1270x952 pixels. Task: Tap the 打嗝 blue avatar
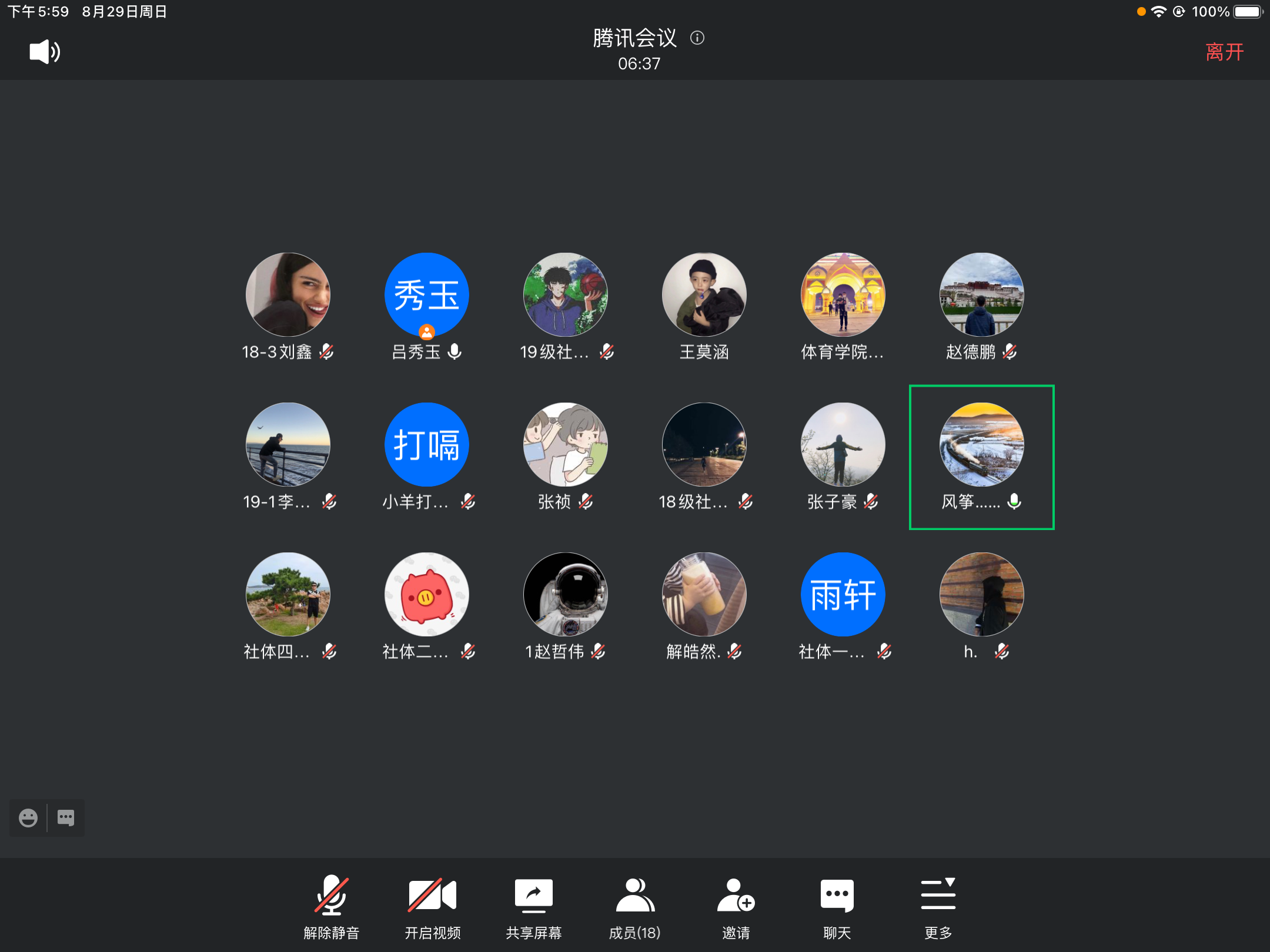tap(426, 445)
